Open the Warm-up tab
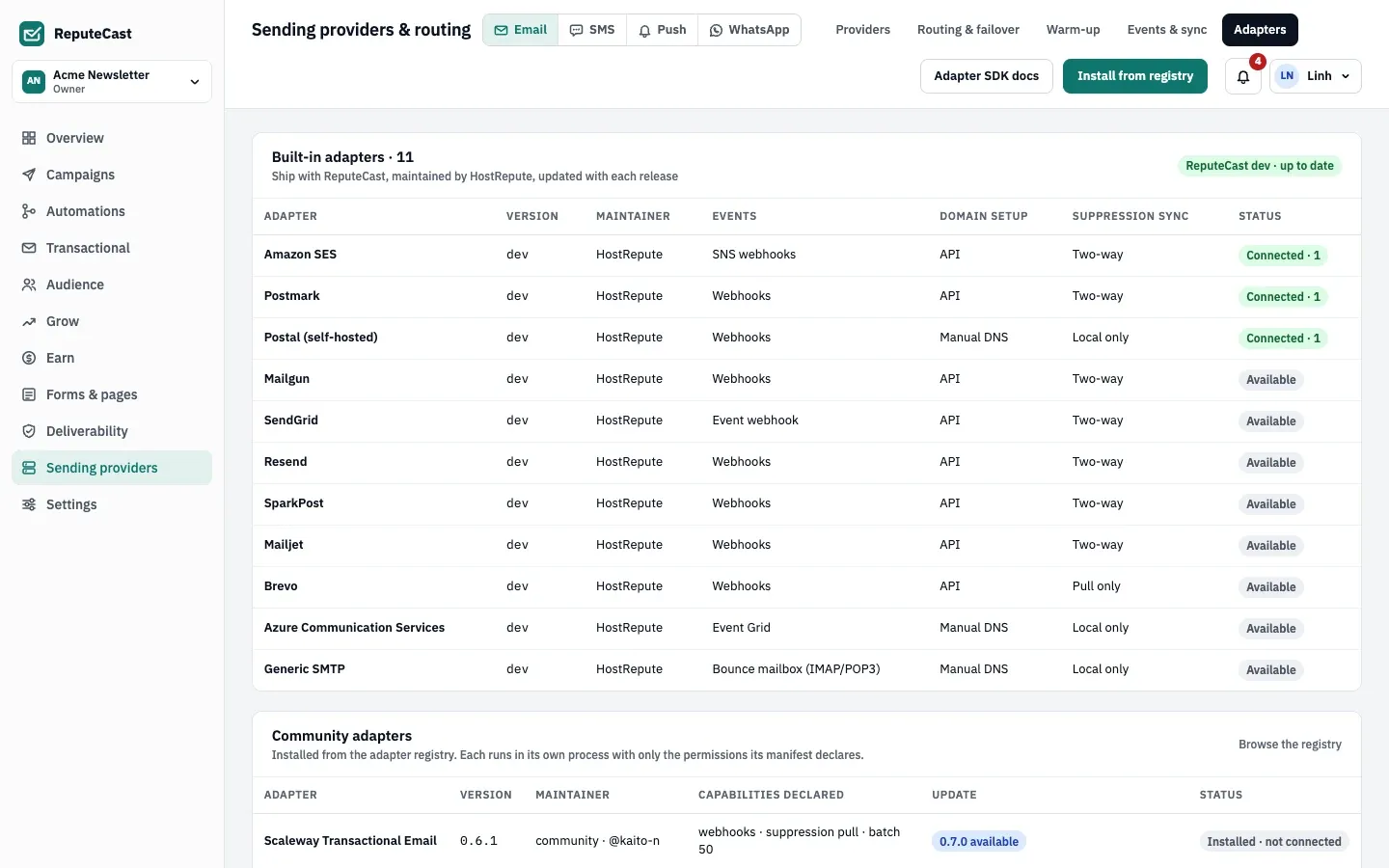This screenshot has width=1389, height=868. 1074,30
